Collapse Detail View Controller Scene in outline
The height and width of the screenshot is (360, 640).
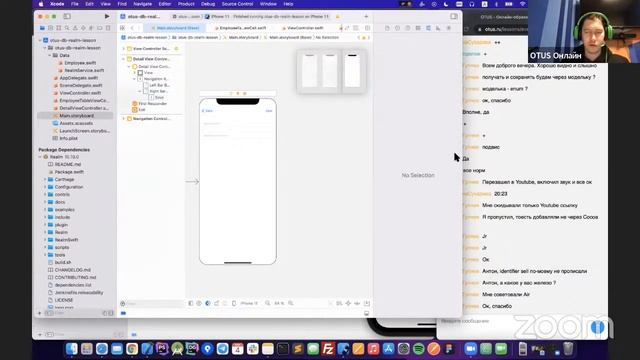[x=124, y=59]
